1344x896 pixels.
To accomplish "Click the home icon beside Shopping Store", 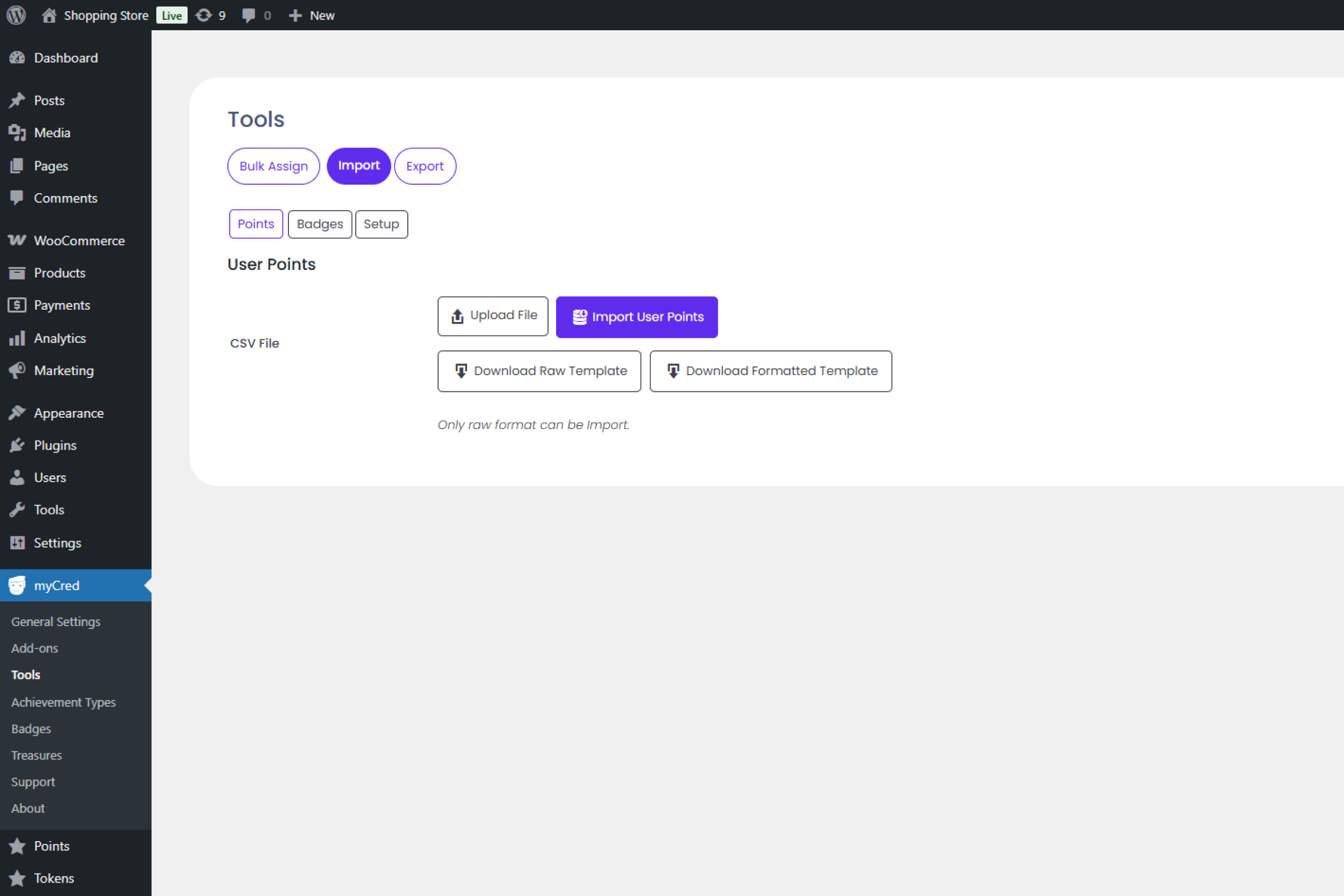I will pyautogui.click(x=49, y=16).
